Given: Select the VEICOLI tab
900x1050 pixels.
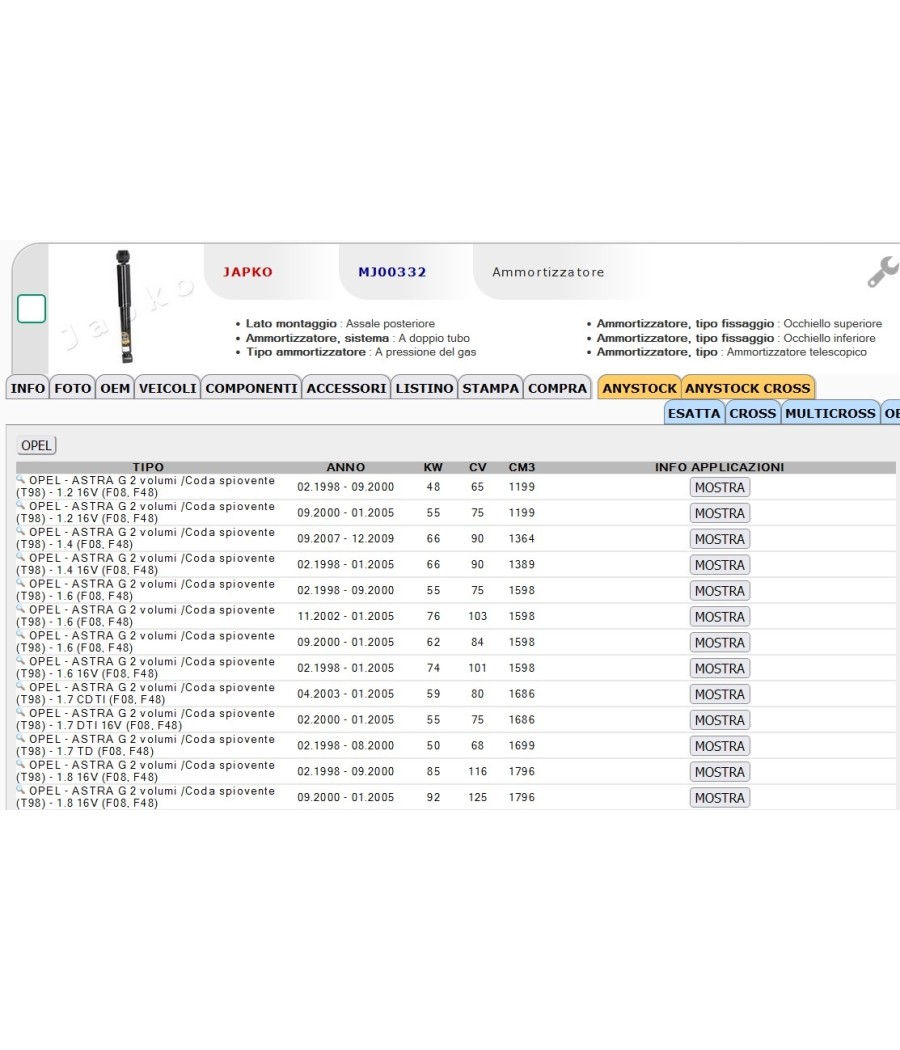Looking at the screenshot, I should [x=167, y=388].
